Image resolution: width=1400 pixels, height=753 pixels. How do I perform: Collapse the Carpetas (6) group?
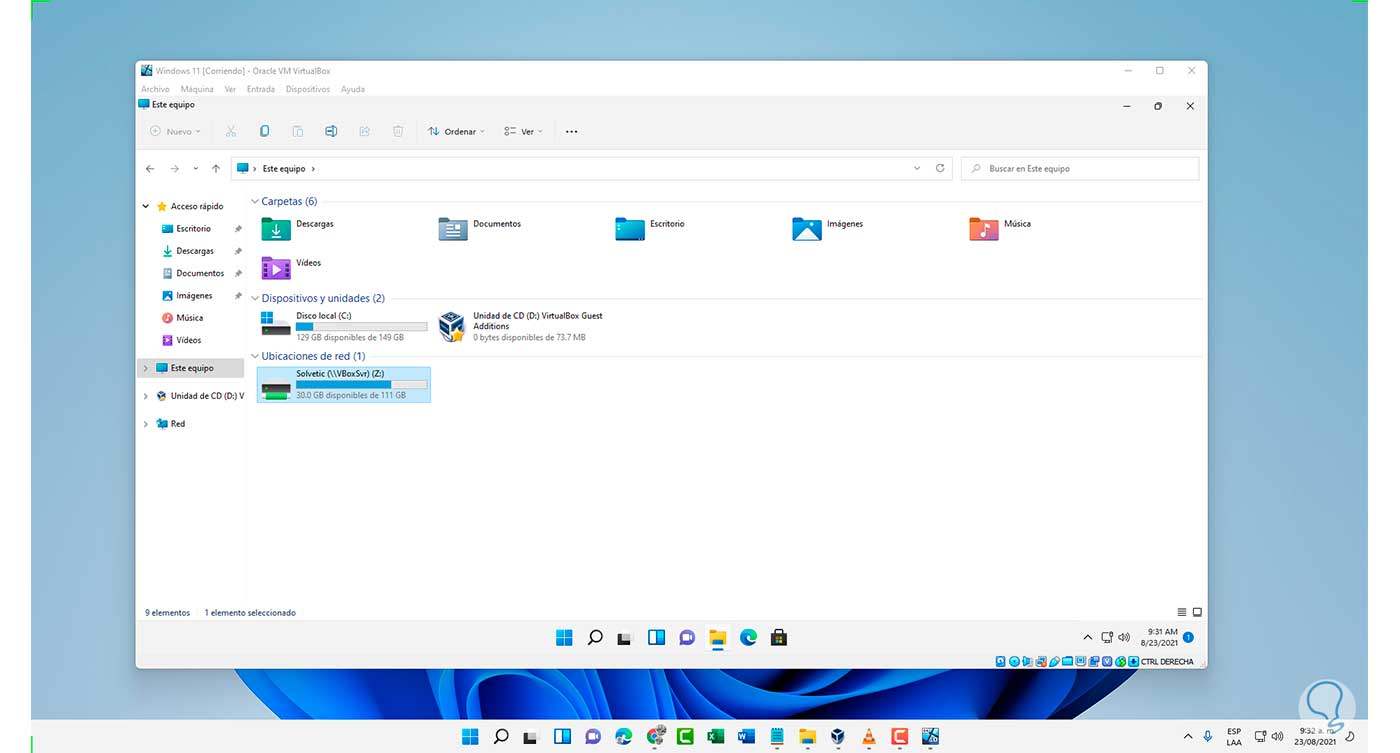pyautogui.click(x=255, y=202)
